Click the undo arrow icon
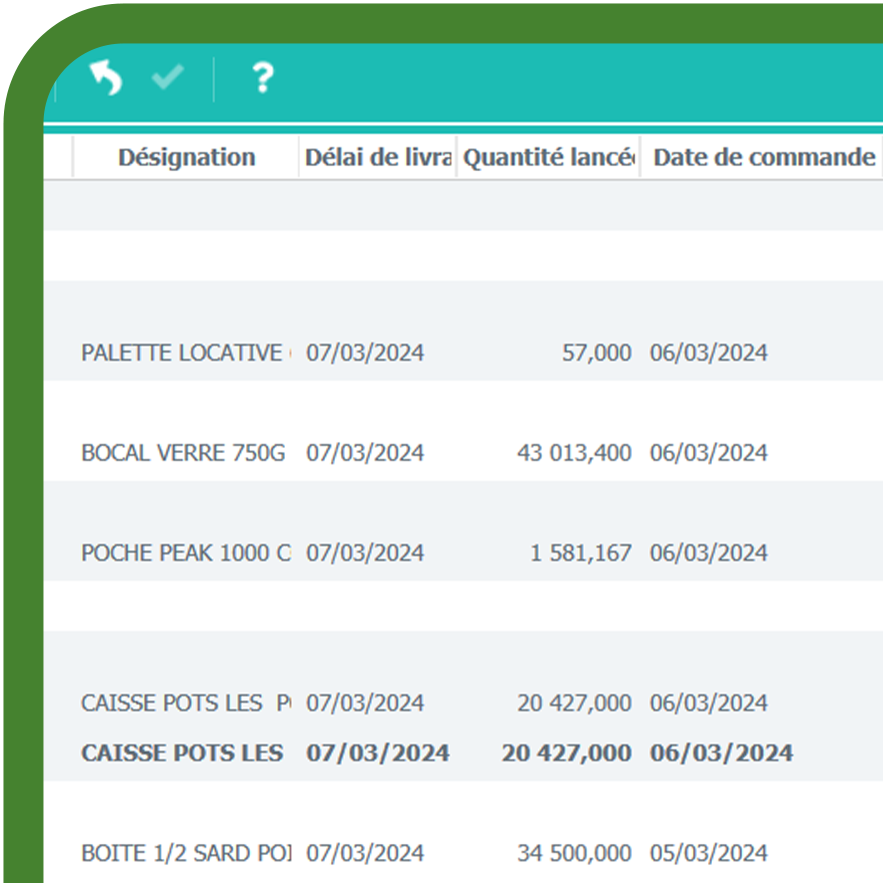883x883 pixels. (x=105, y=78)
